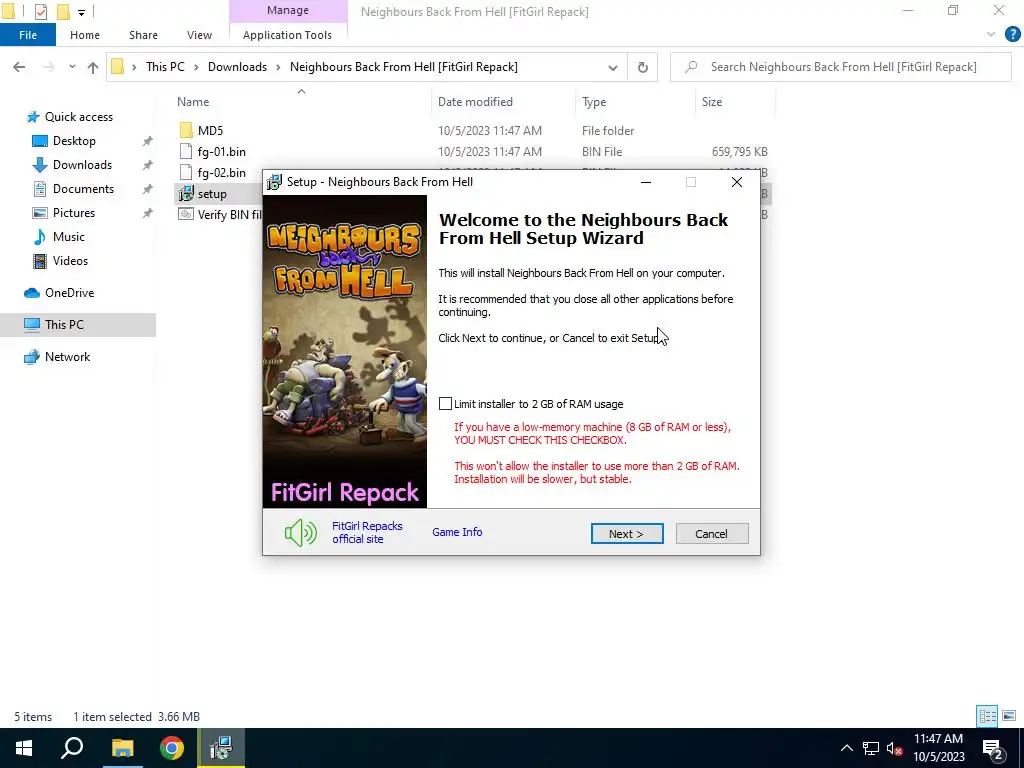Click the Pictures icon in sidebar
Image resolution: width=1024 pixels, height=768 pixels.
point(40,213)
